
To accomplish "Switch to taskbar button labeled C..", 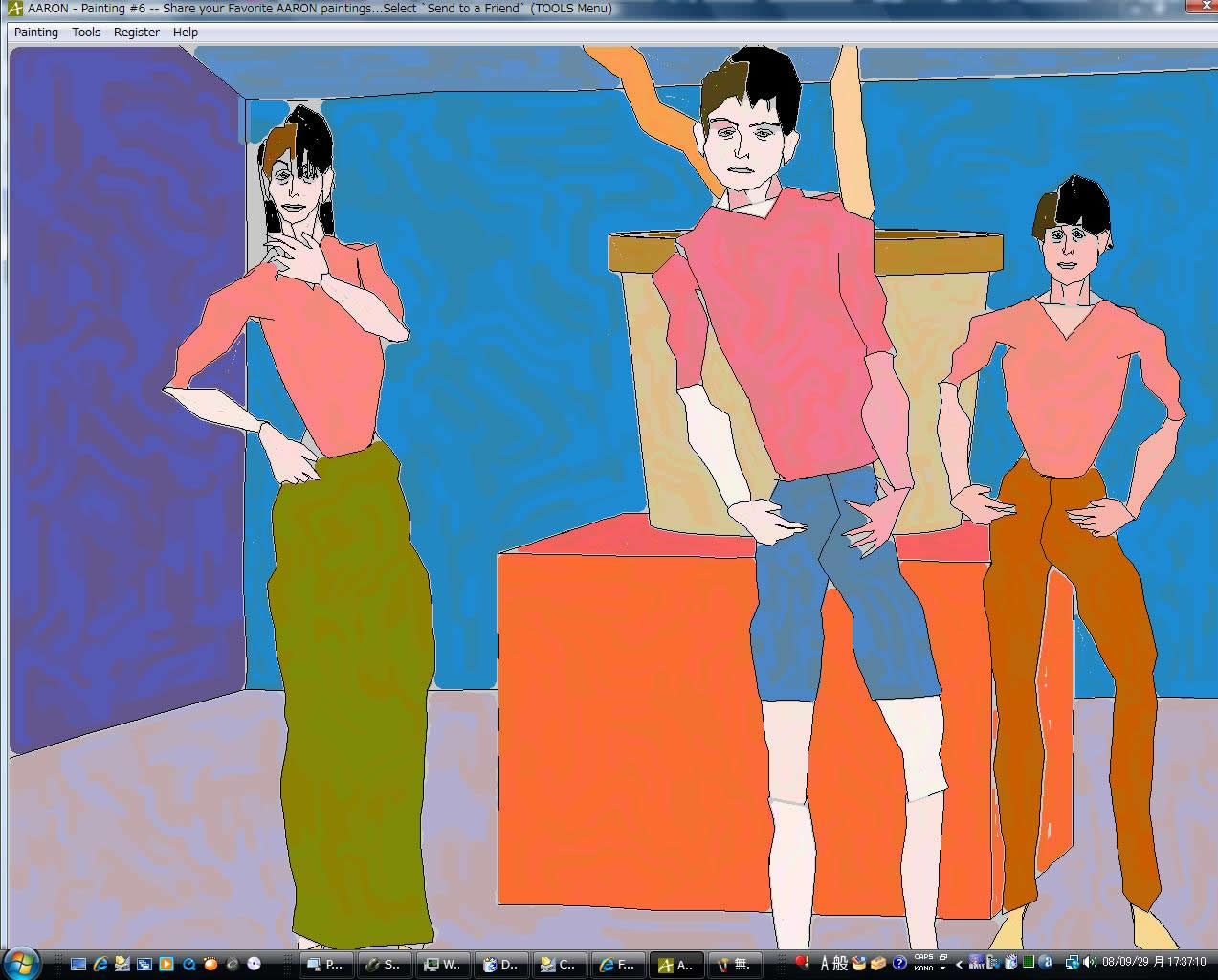I will pos(560,965).
